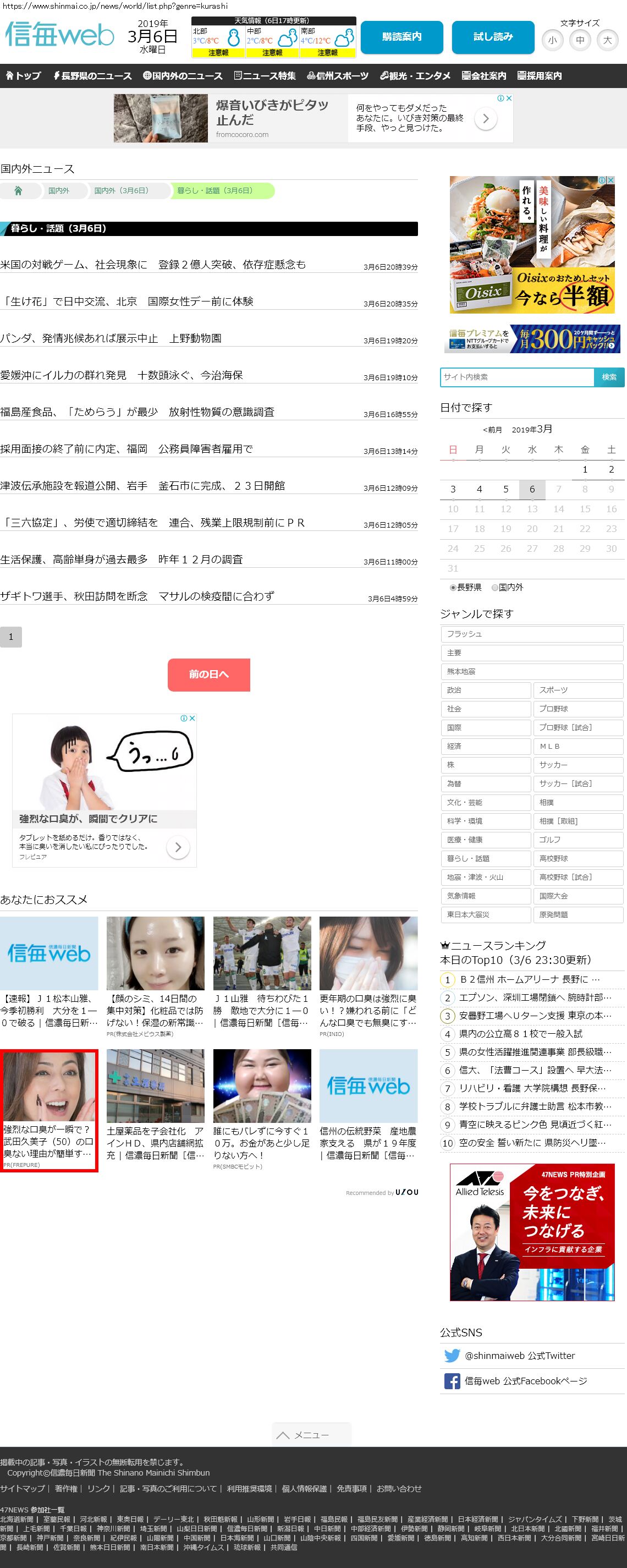Set font size to large (大)

(607, 41)
